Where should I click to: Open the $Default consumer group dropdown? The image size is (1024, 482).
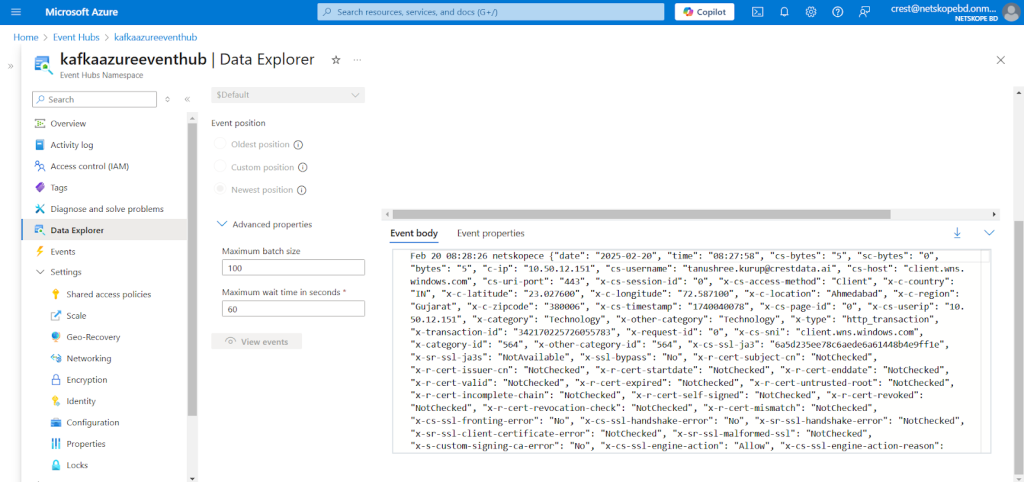[x=288, y=95]
